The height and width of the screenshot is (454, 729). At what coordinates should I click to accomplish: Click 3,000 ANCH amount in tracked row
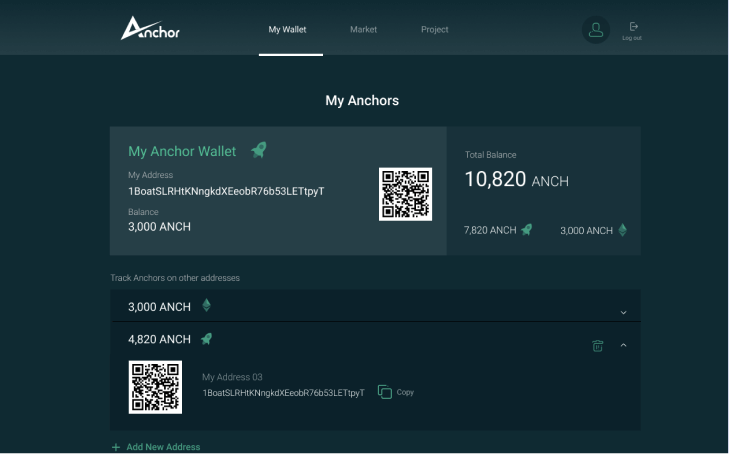click(x=159, y=307)
